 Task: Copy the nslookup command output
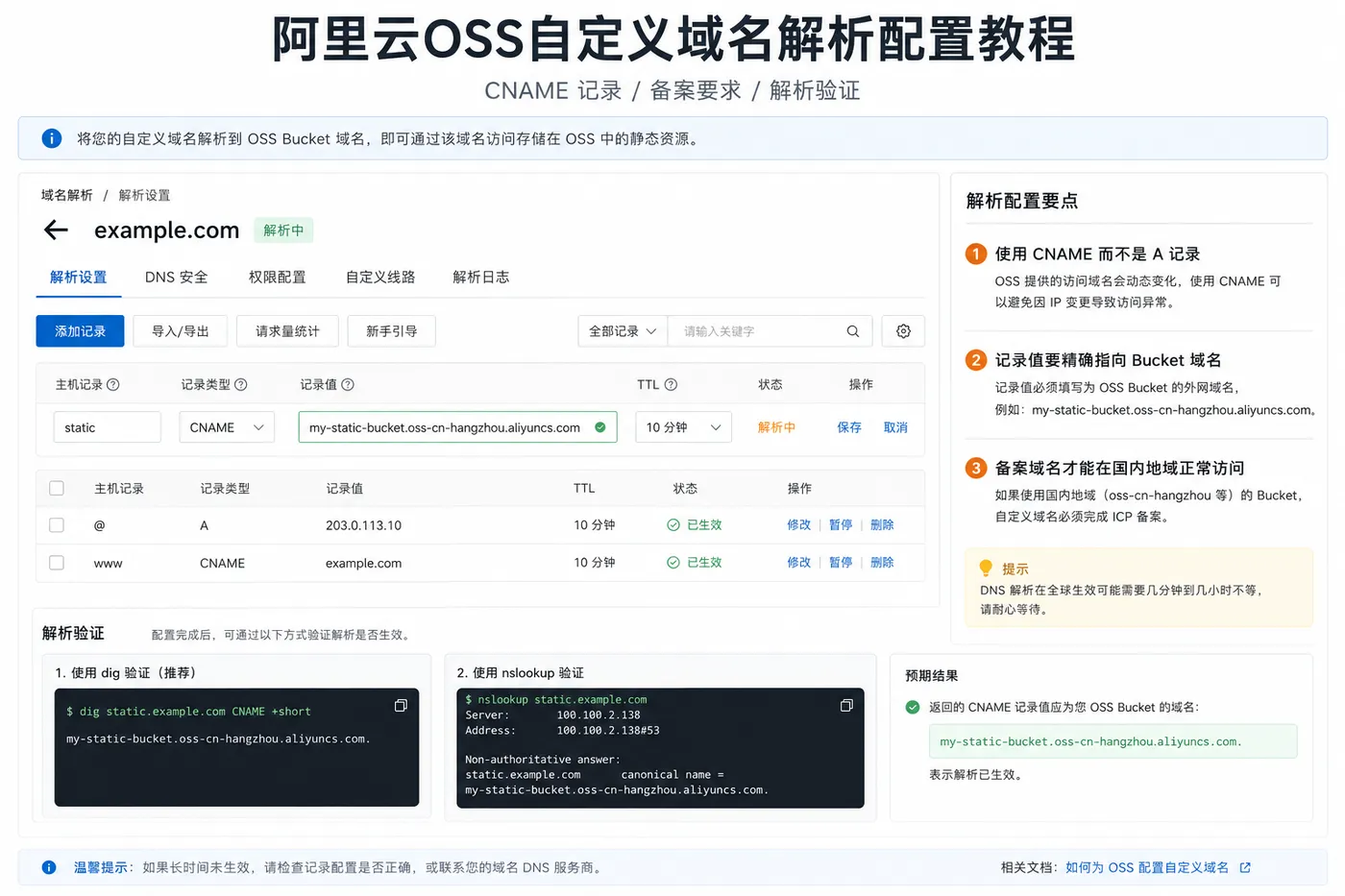846,706
